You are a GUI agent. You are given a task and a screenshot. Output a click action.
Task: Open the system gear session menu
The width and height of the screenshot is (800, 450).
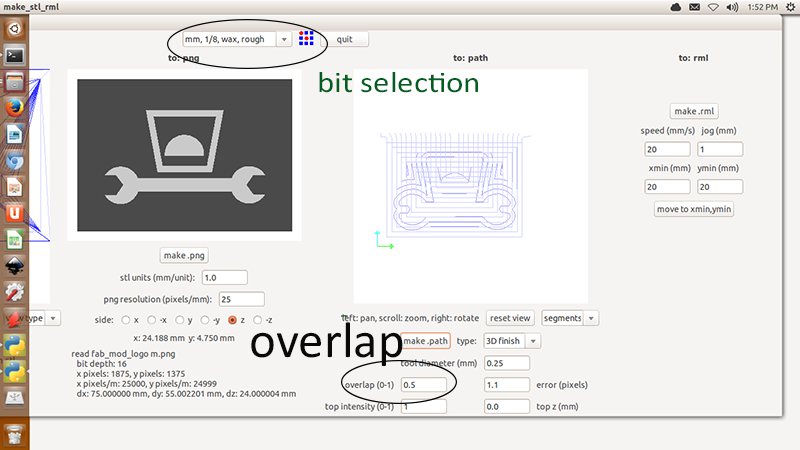click(x=791, y=7)
